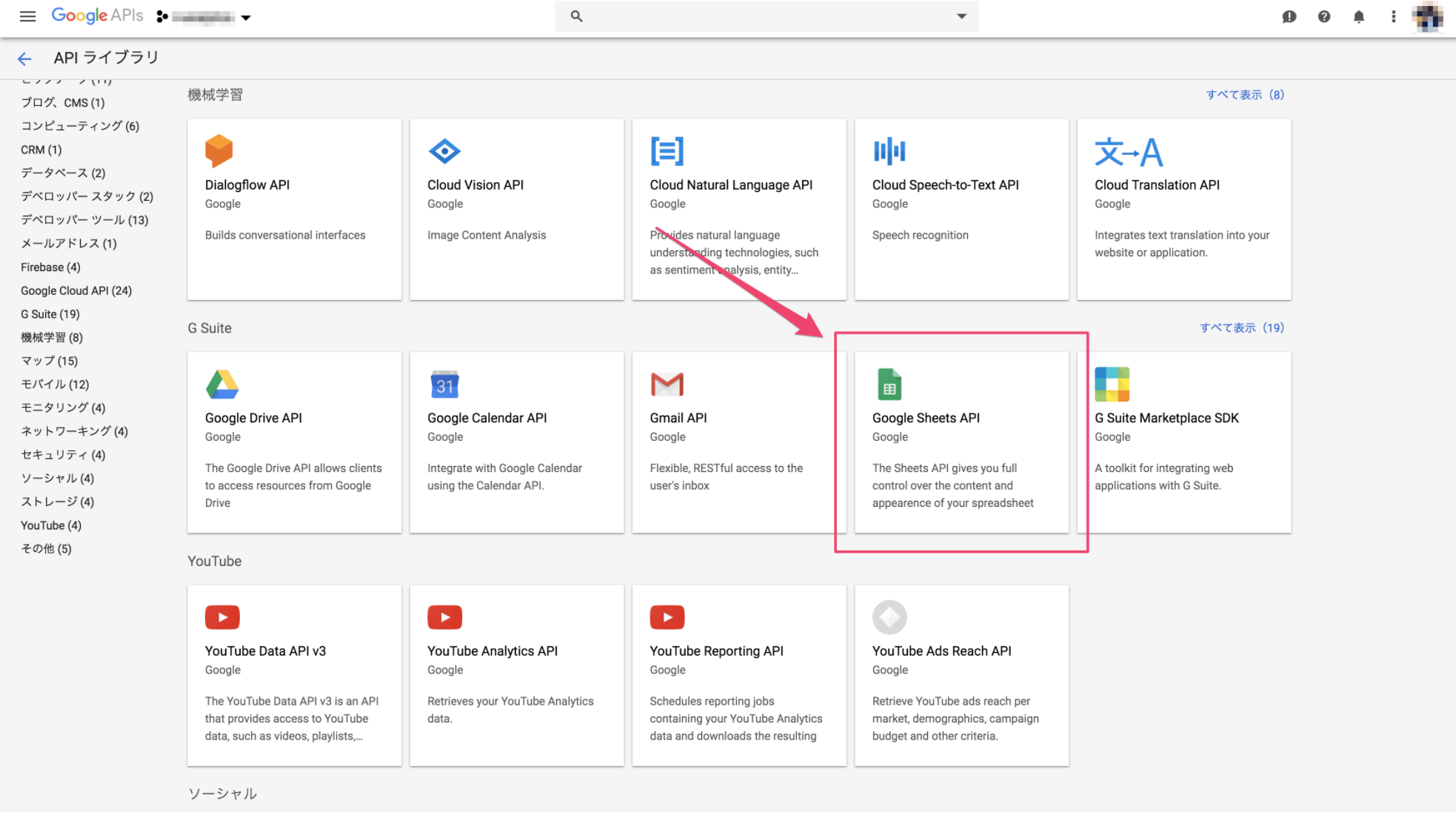This screenshot has width=1456, height=821.
Task: Open the notifications bell
Action: [x=1359, y=16]
